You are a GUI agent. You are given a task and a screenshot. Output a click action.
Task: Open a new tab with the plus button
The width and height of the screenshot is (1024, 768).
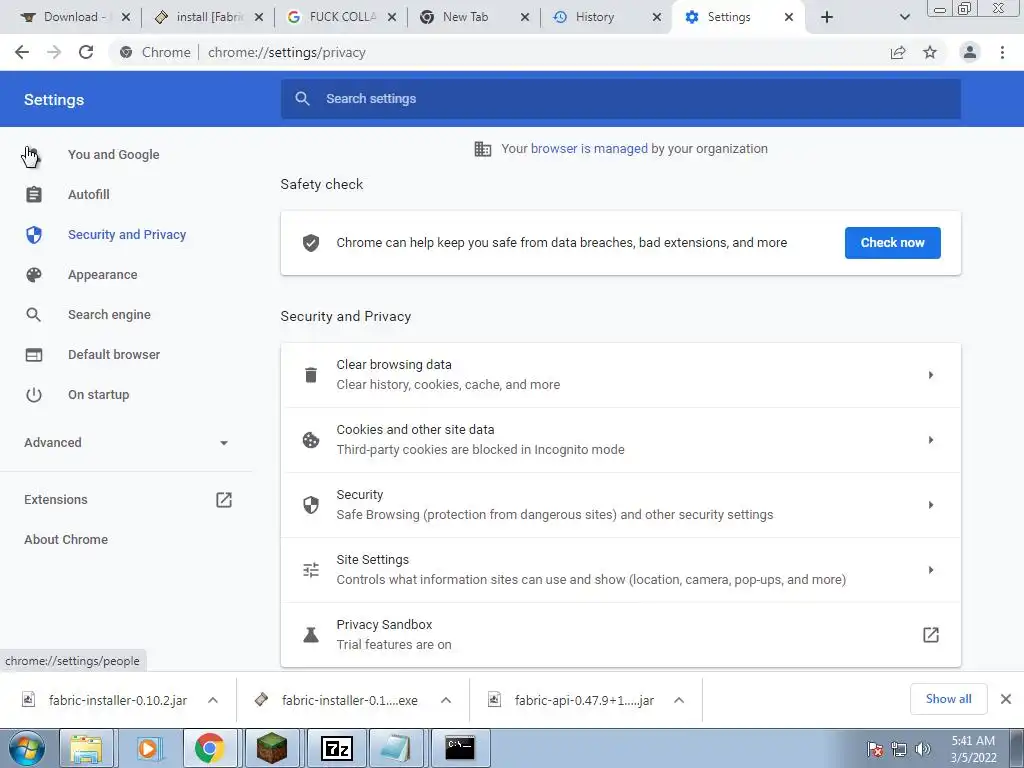coord(827,17)
